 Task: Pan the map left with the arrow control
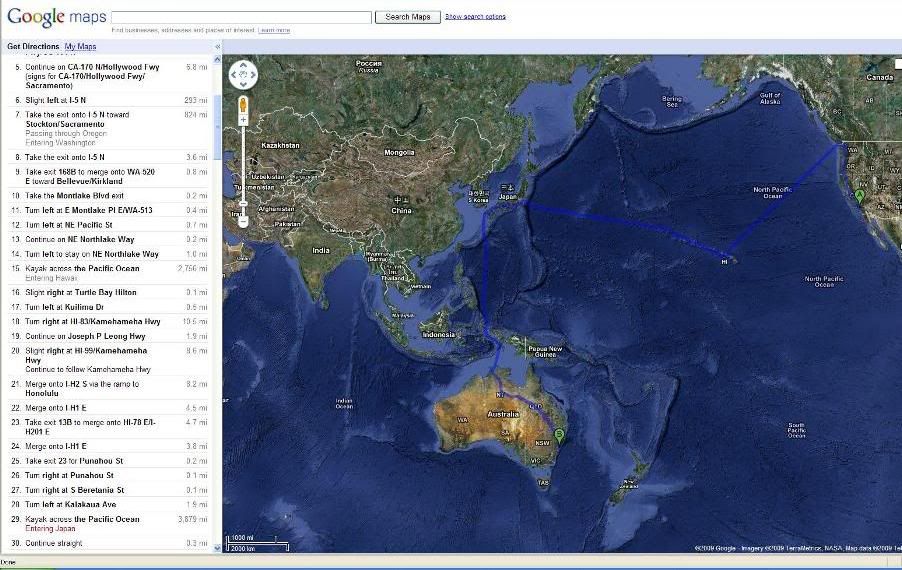click(x=234, y=75)
